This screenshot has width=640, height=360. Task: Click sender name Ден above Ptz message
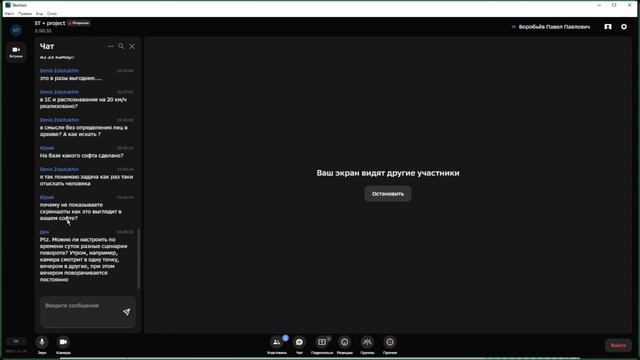tap(44, 232)
